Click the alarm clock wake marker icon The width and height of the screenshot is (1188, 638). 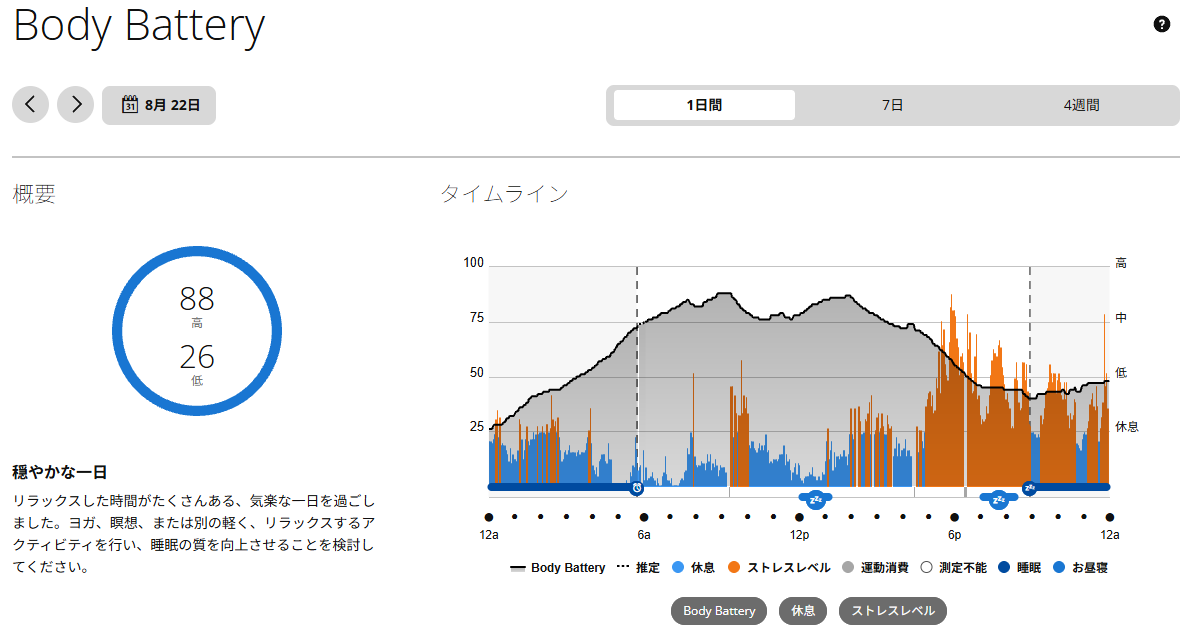tap(637, 488)
